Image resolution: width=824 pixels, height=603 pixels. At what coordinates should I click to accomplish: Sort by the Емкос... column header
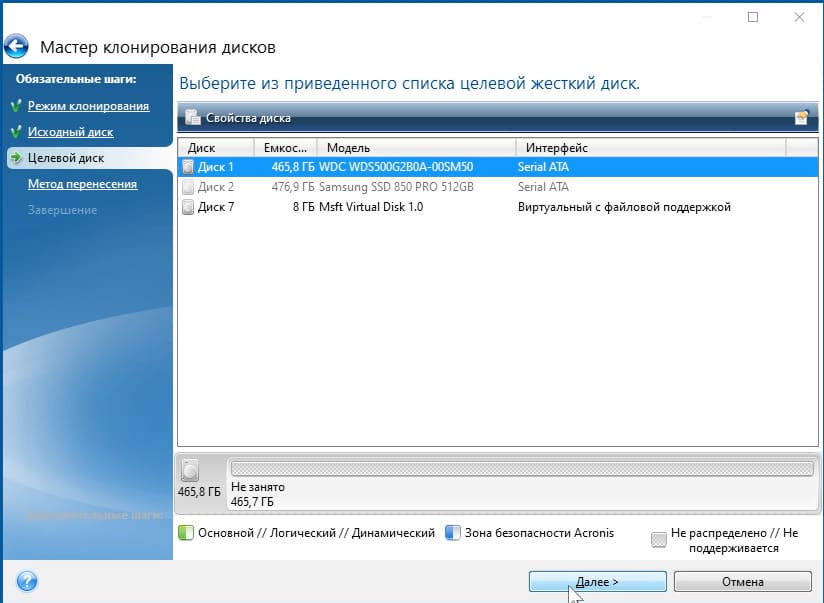coord(285,148)
